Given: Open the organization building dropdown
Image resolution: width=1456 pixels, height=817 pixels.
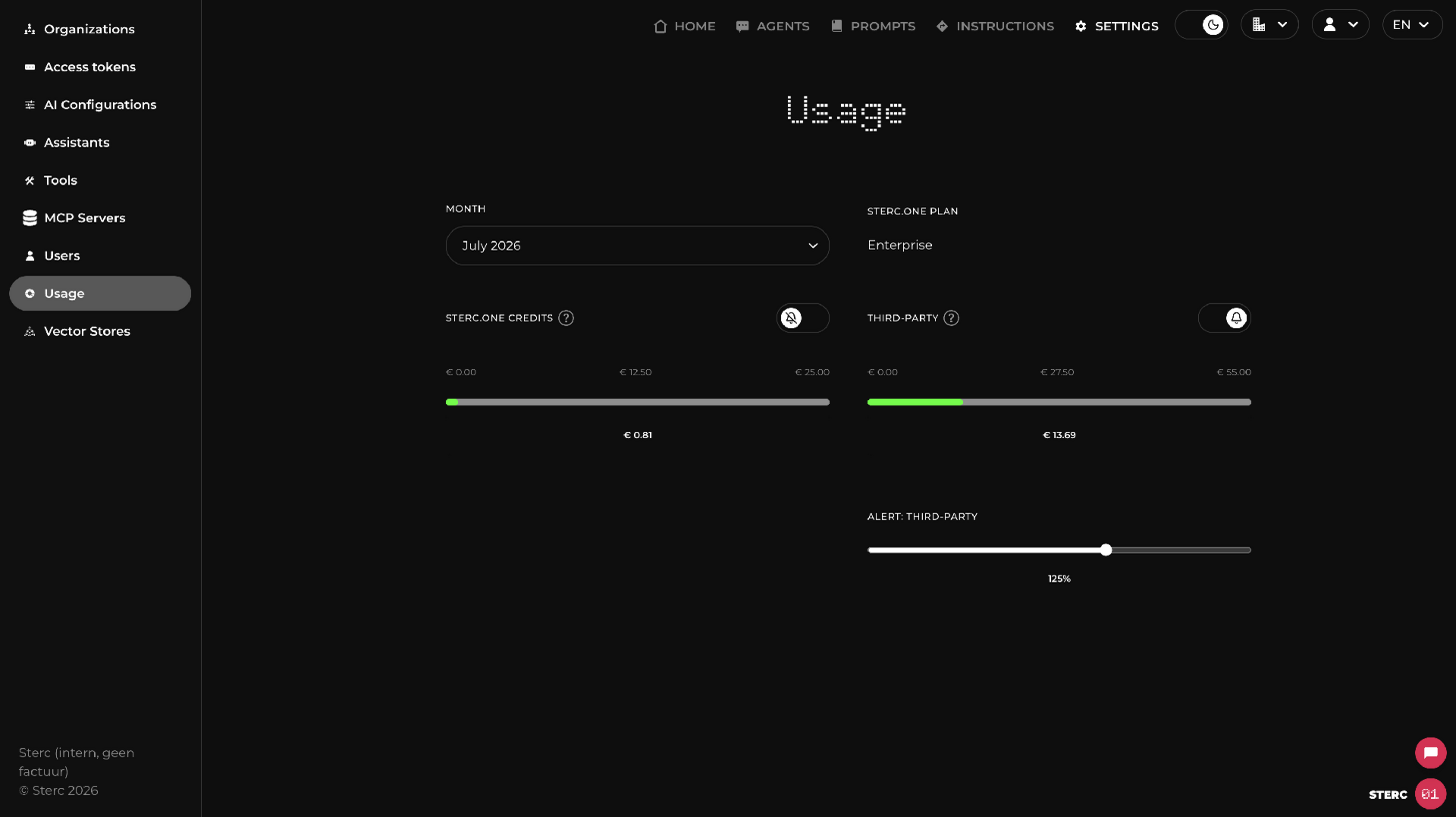Looking at the screenshot, I should pos(1269,25).
